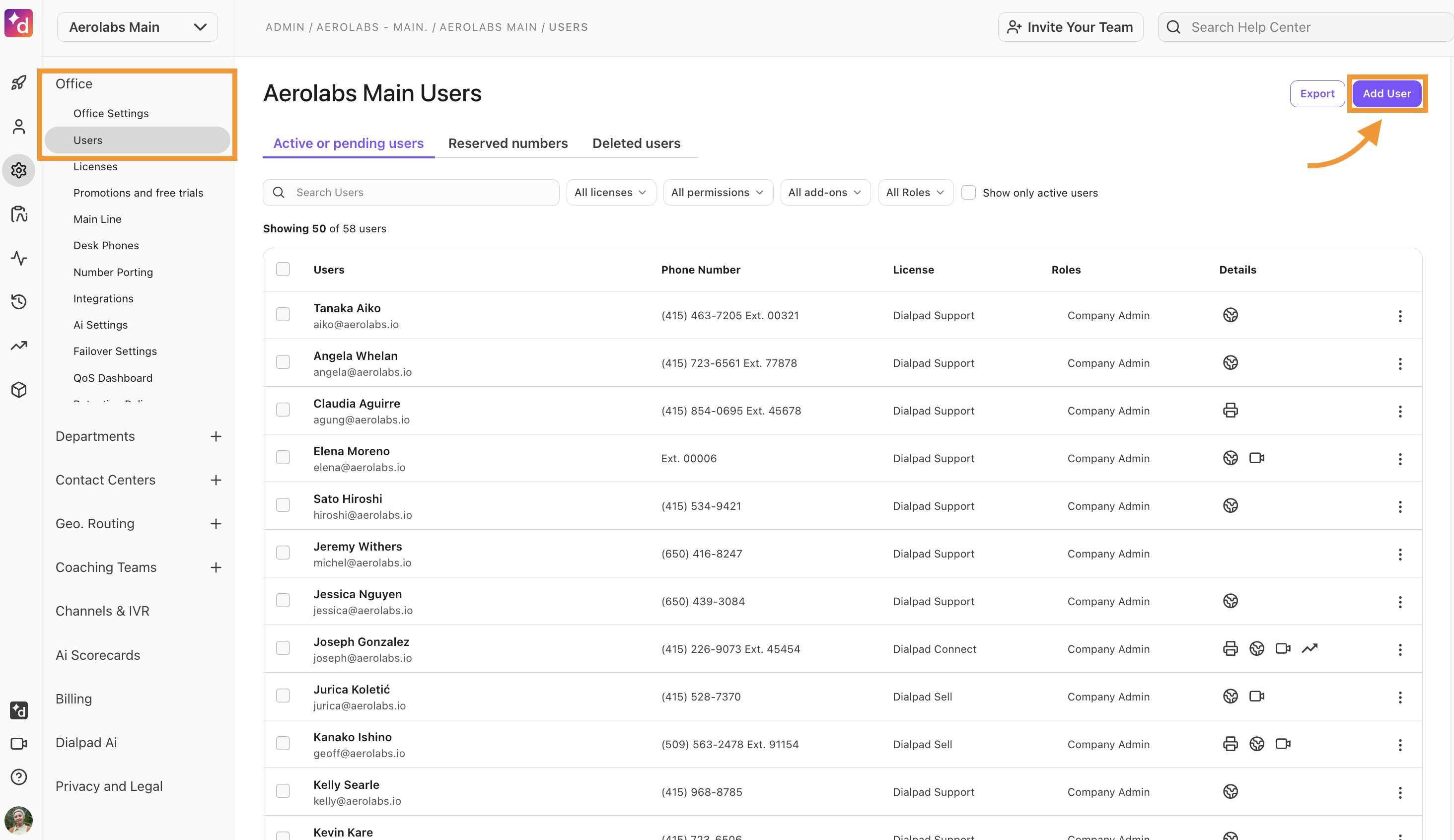Open the activity pulse icon in left rail
The image size is (1454, 840).
coord(19,258)
